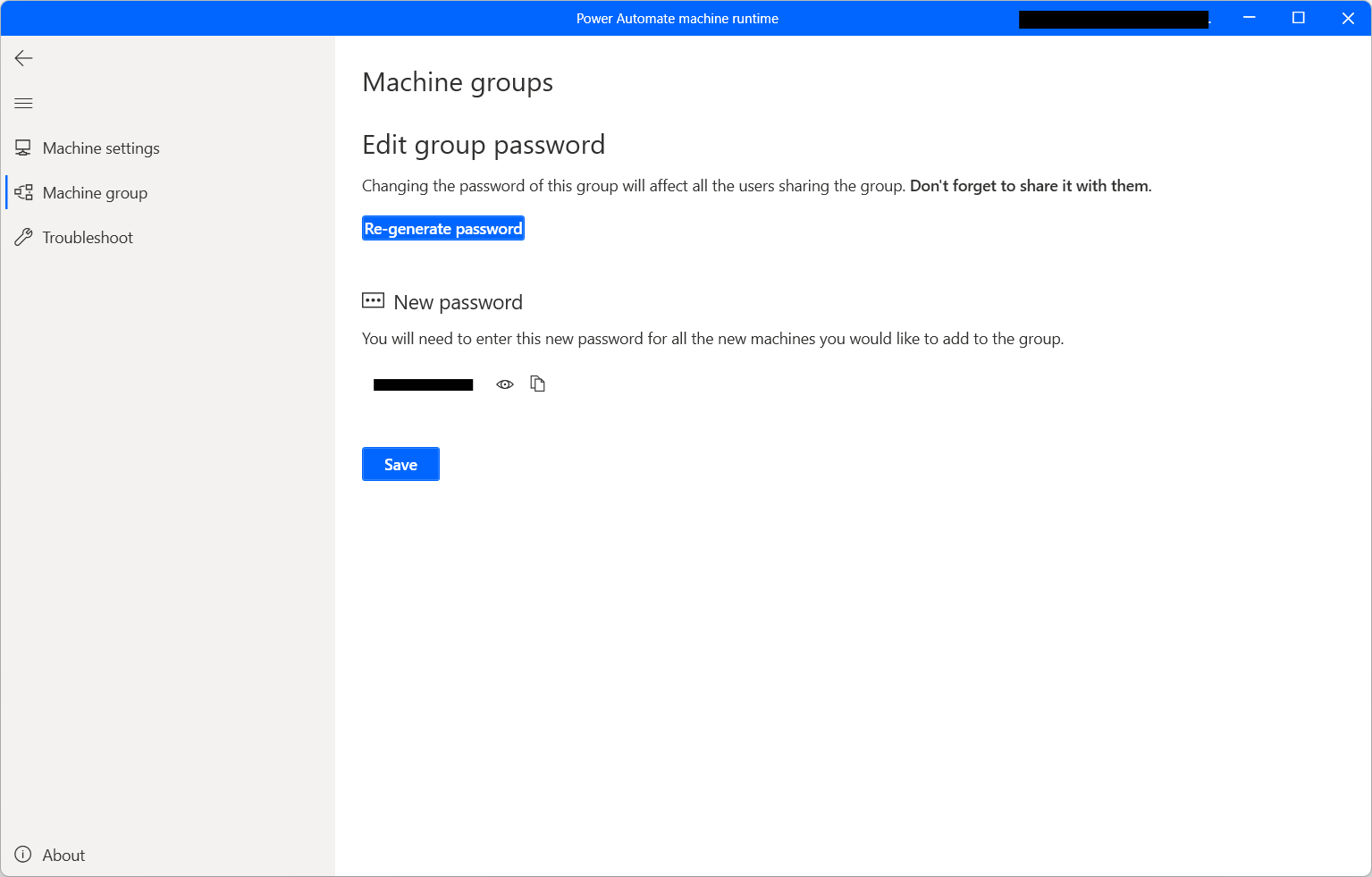Image resolution: width=1372 pixels, height=877 pixels.
Task: Collapse the sidebar with the hamburger menu icon
Action: [x=24, y=104]
